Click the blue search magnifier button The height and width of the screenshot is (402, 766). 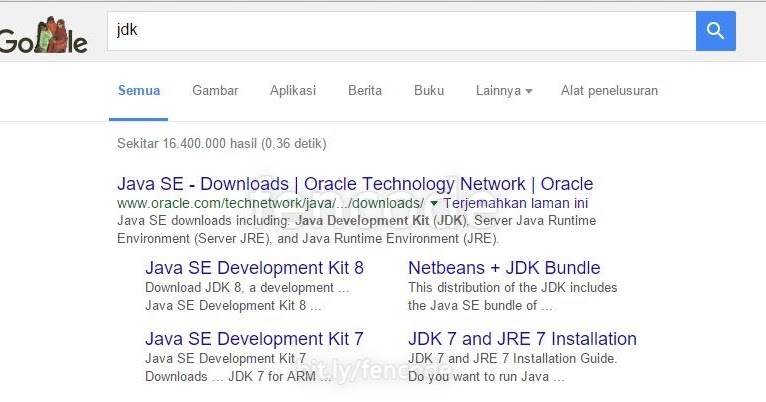[x=716, y=31]
